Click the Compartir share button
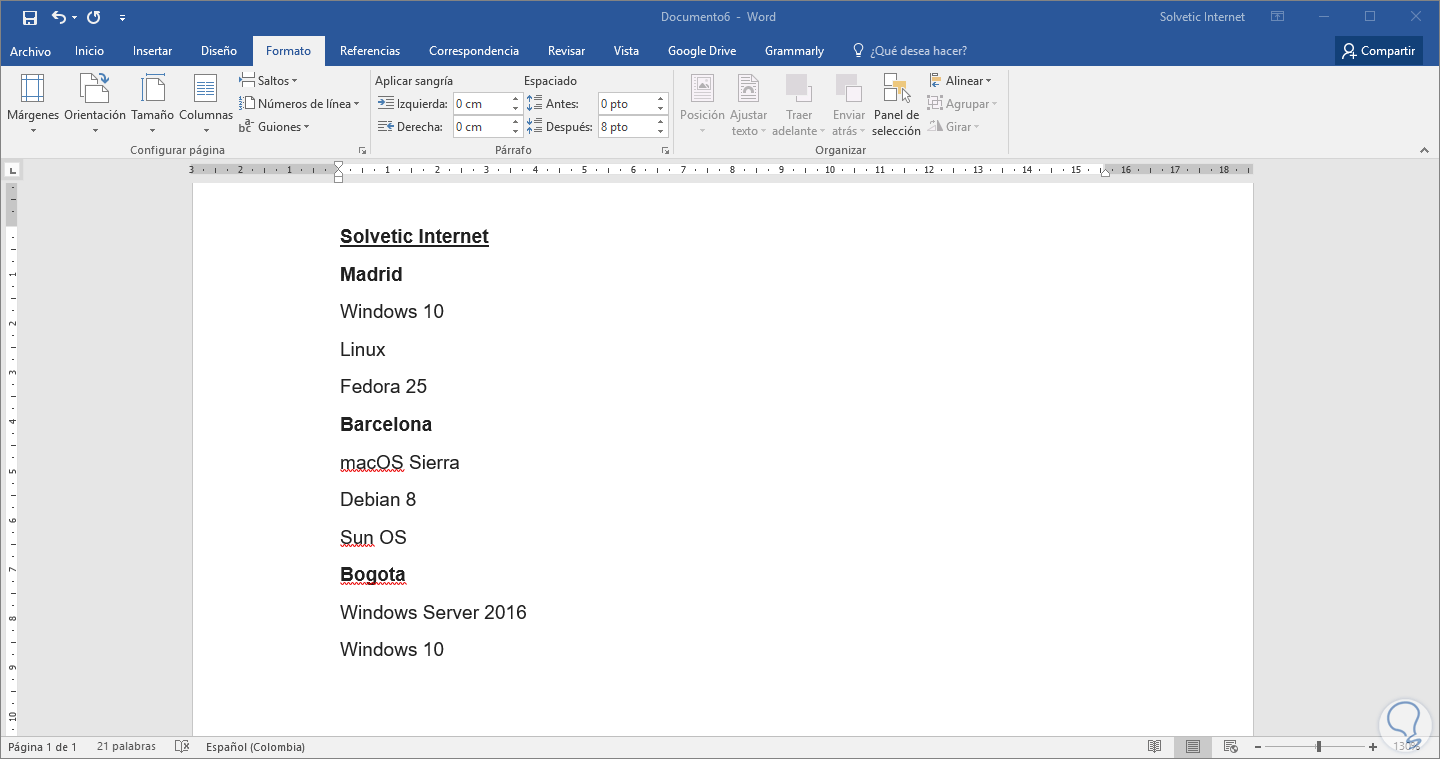The image size is (1440, 759). pyautogui.click(x=1378, y=51)
